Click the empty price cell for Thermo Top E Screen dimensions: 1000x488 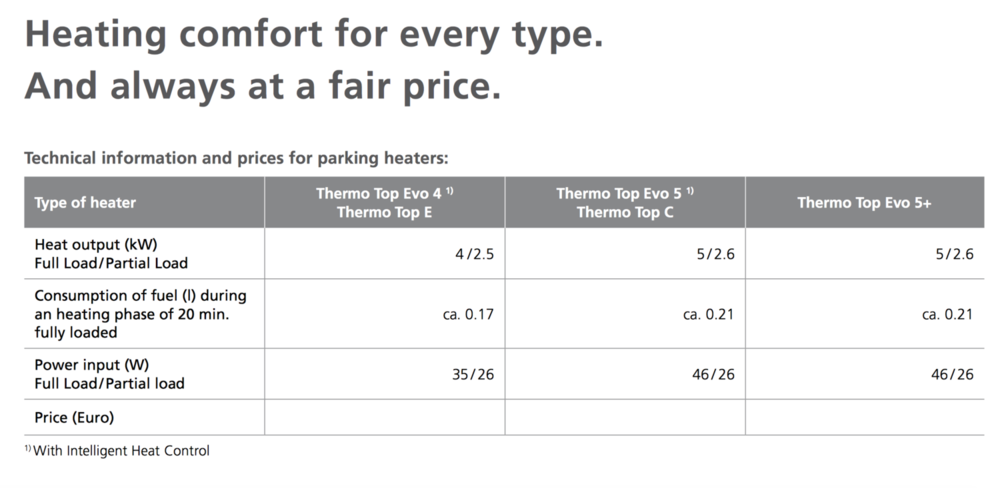[x=385, y=417]
